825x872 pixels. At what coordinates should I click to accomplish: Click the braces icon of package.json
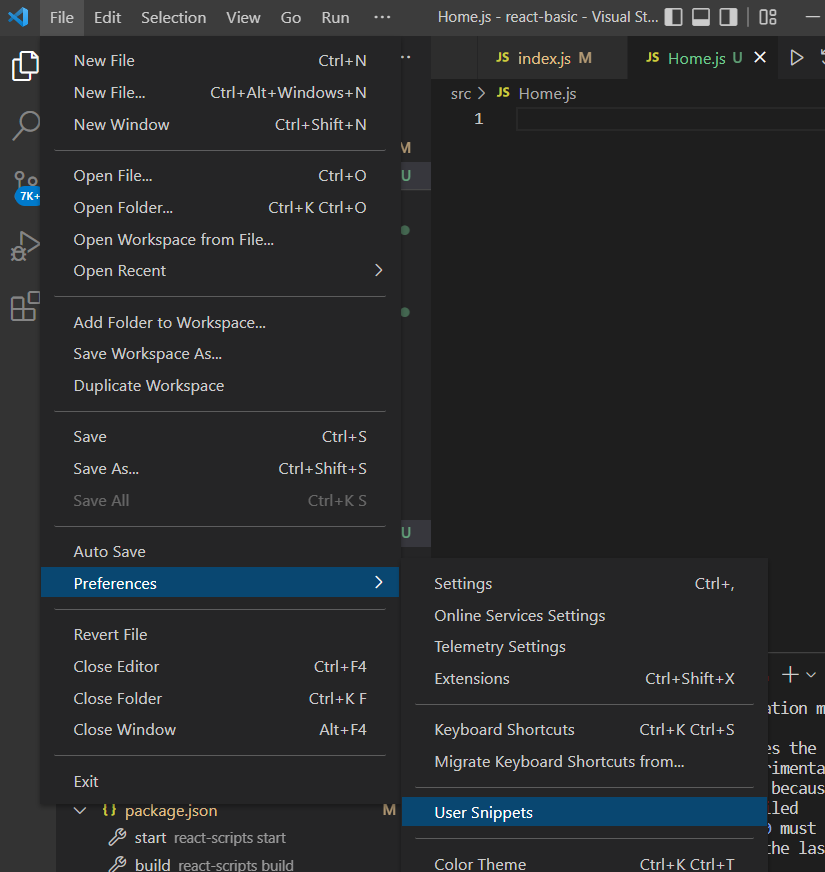tap(110, 810)
